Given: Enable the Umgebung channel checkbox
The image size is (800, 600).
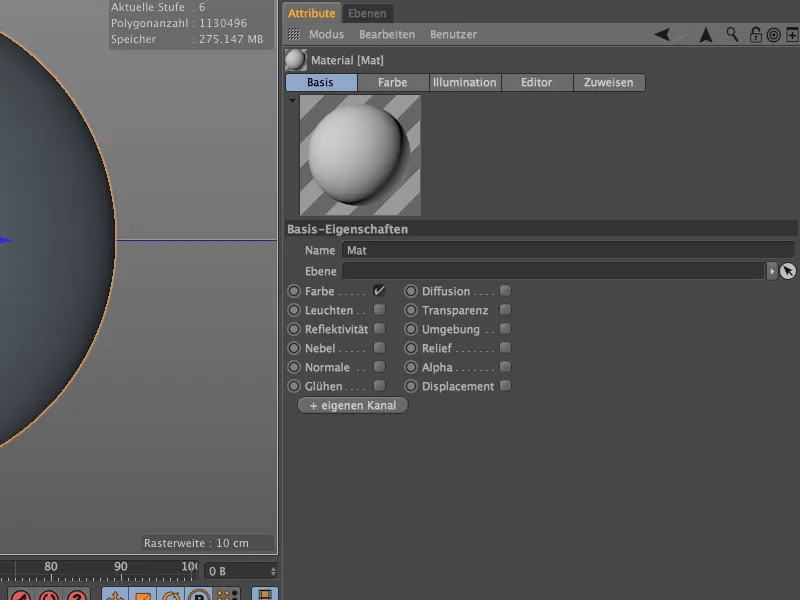Looking at the screenshot, I should pyautogui.click(x=505, y=329).
